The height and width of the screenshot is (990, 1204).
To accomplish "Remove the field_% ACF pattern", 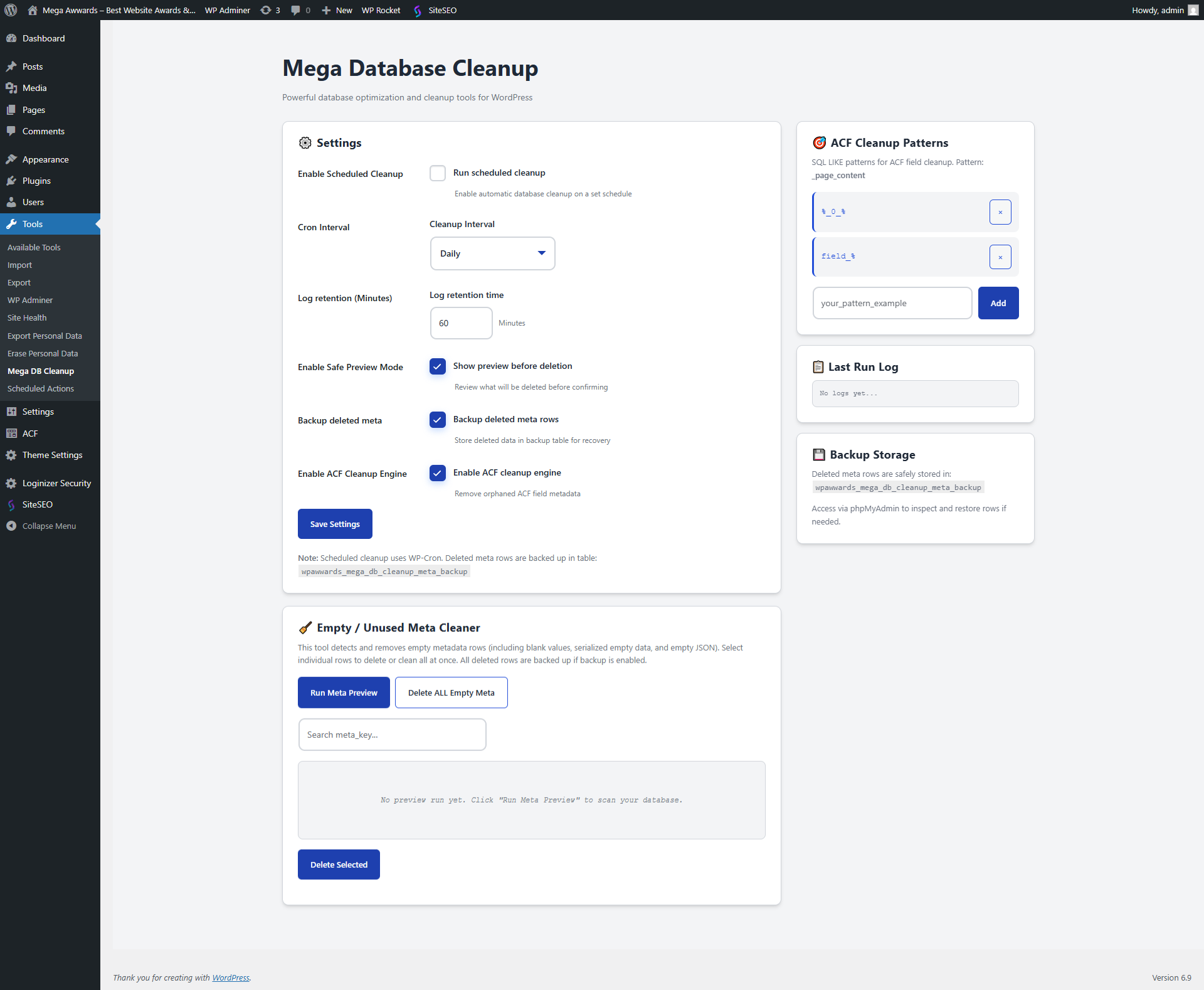I will click(x=1000, y=257).
